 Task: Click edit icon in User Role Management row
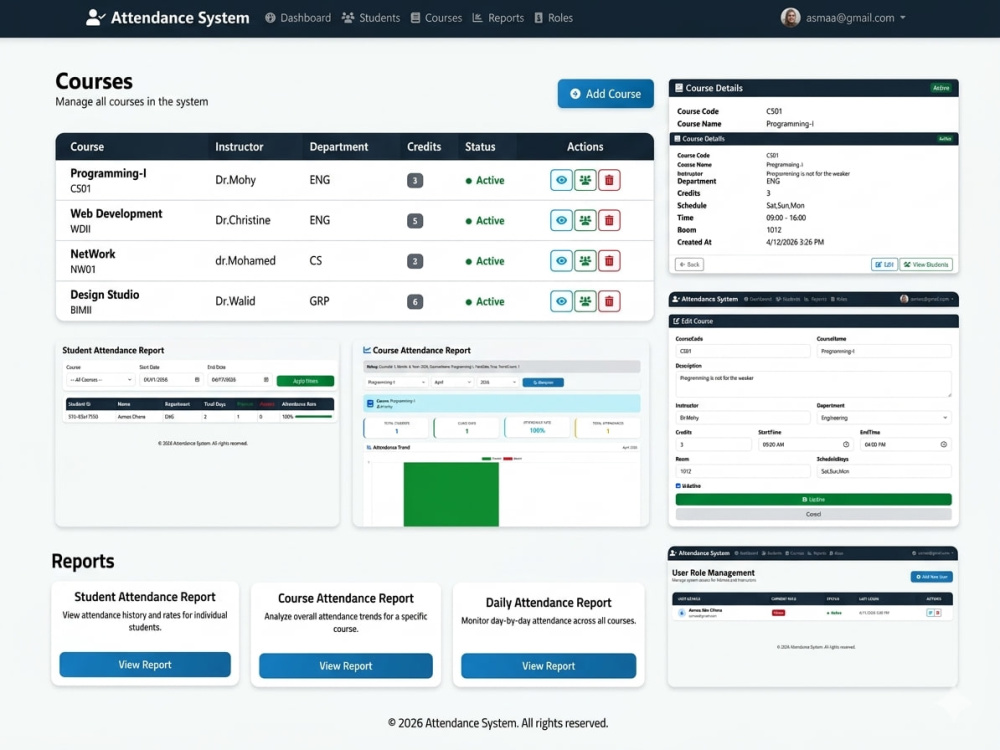point(930,613)
